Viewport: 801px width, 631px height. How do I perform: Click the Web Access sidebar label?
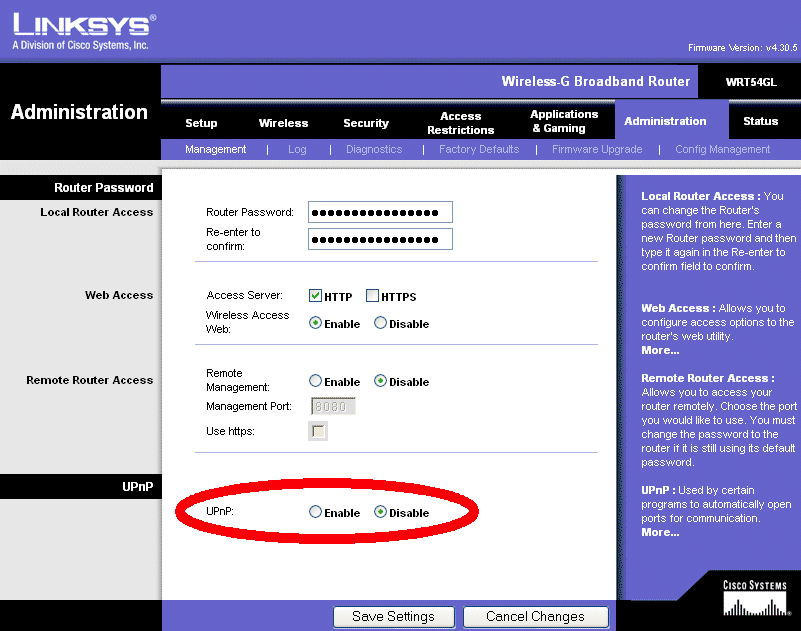pyautogui.click(x=119, y=295)
